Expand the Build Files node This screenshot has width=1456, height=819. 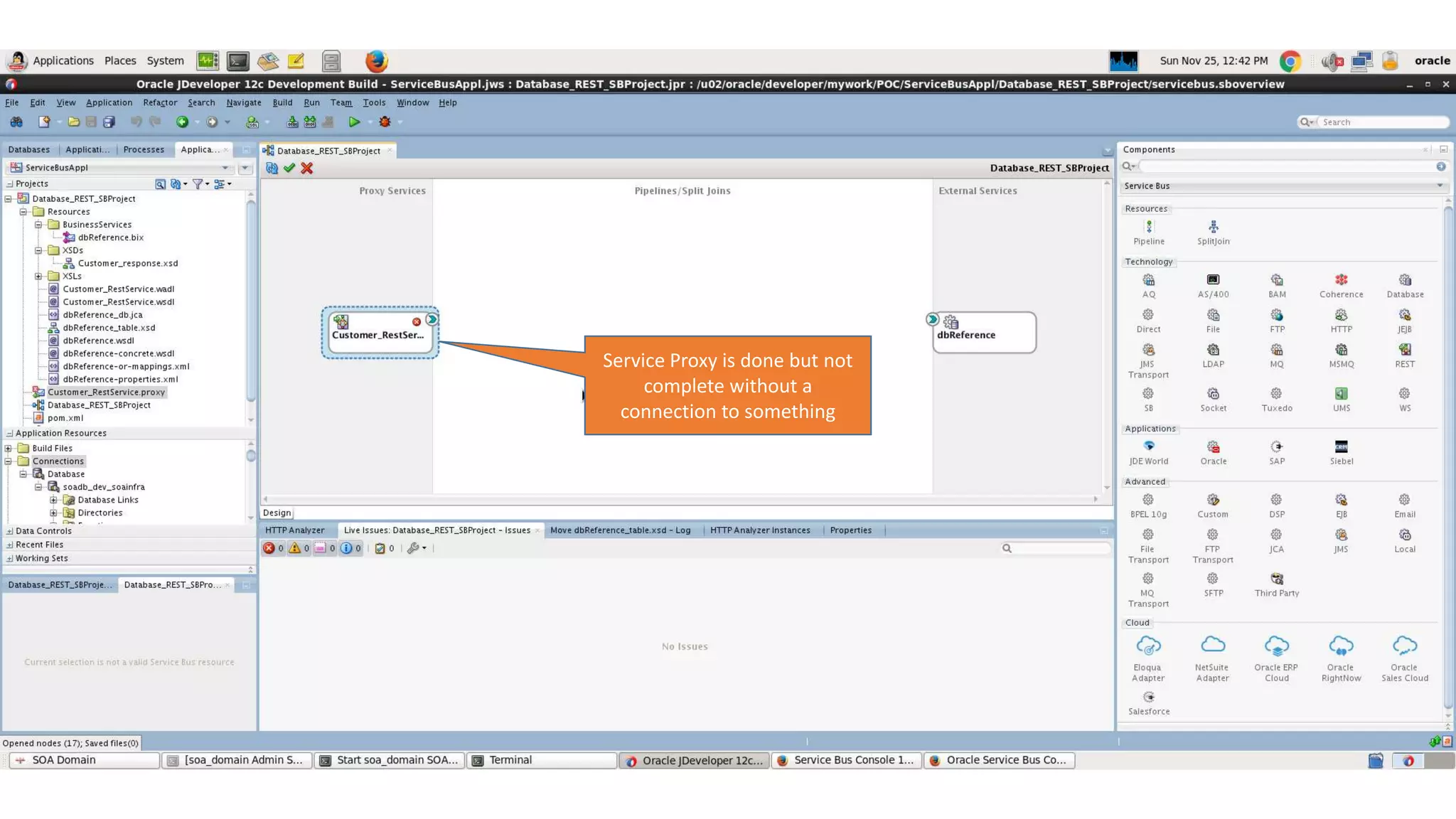pos(9,449)
